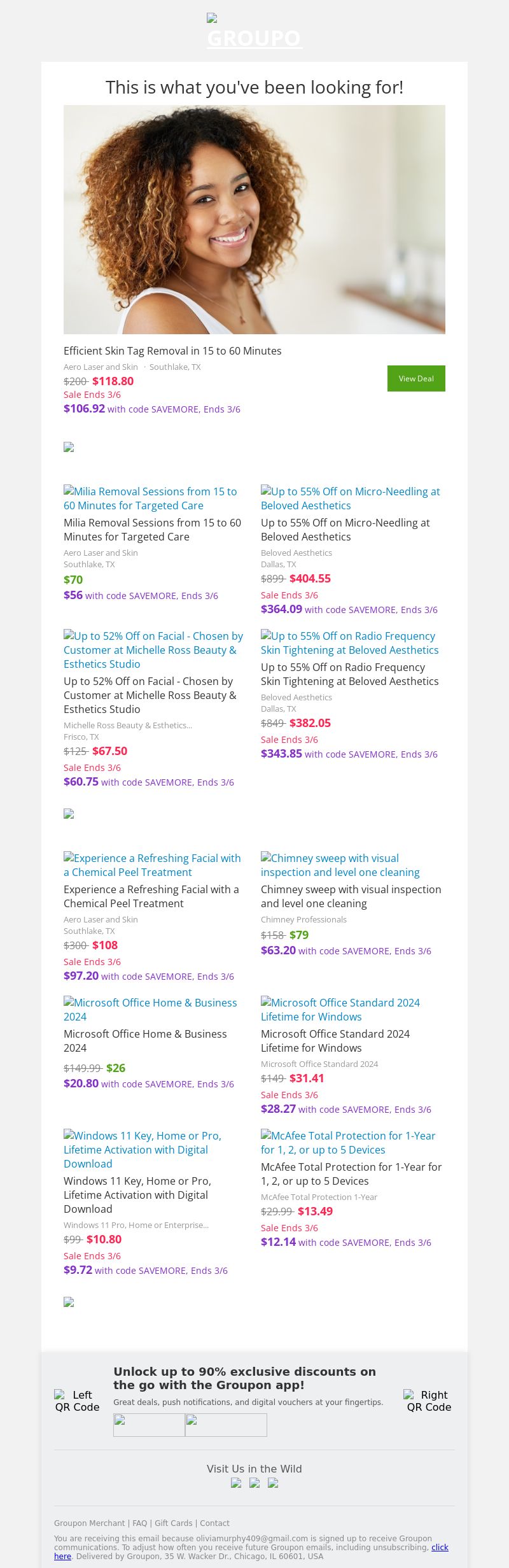Image resolution: width=509 pixels, height=1568 pixels.
Task: Open the Microsoft Office Home & Business image link
Action: click(x=150, y=1010)
